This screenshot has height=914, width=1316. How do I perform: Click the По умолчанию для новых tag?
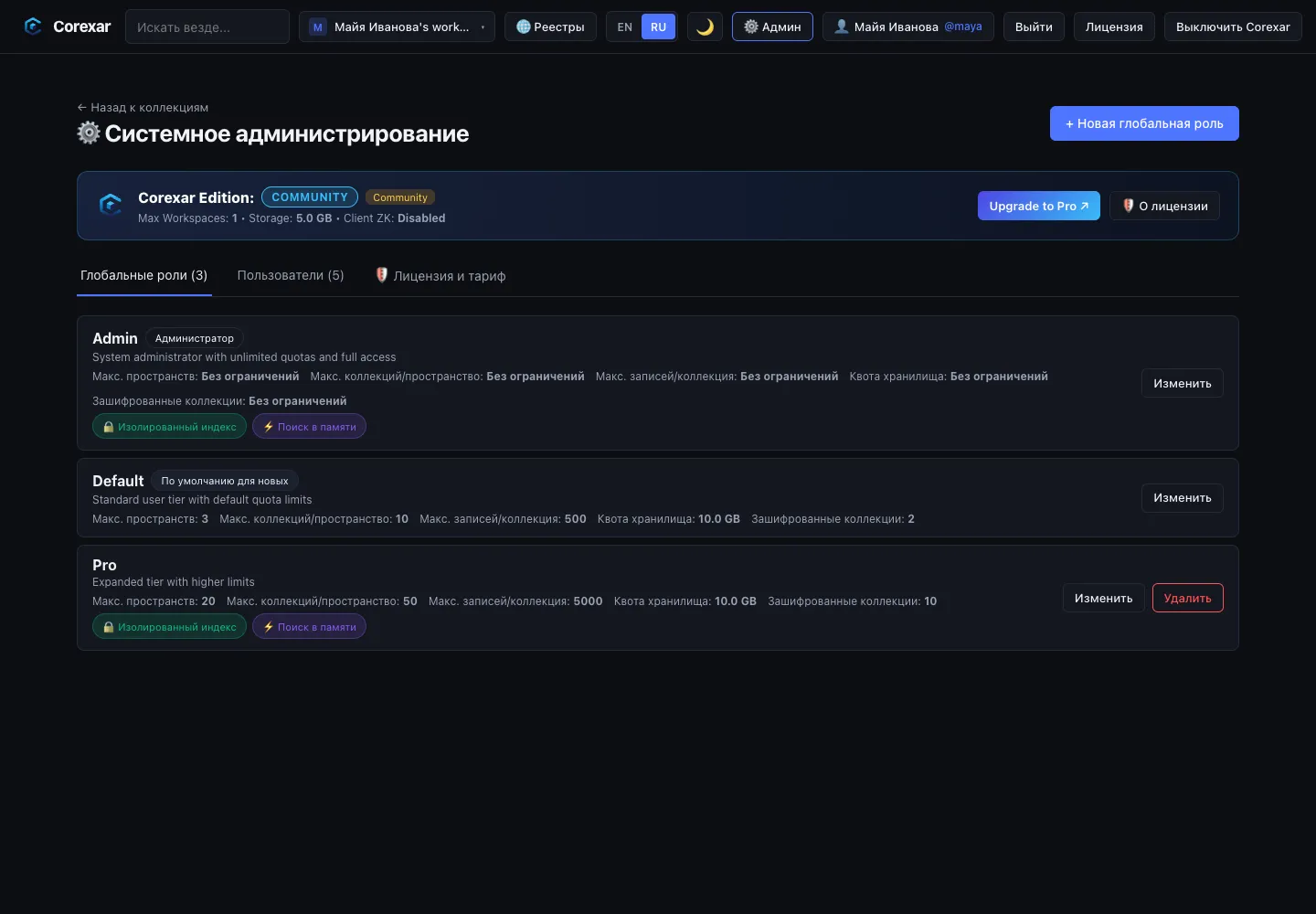[225, 481]
